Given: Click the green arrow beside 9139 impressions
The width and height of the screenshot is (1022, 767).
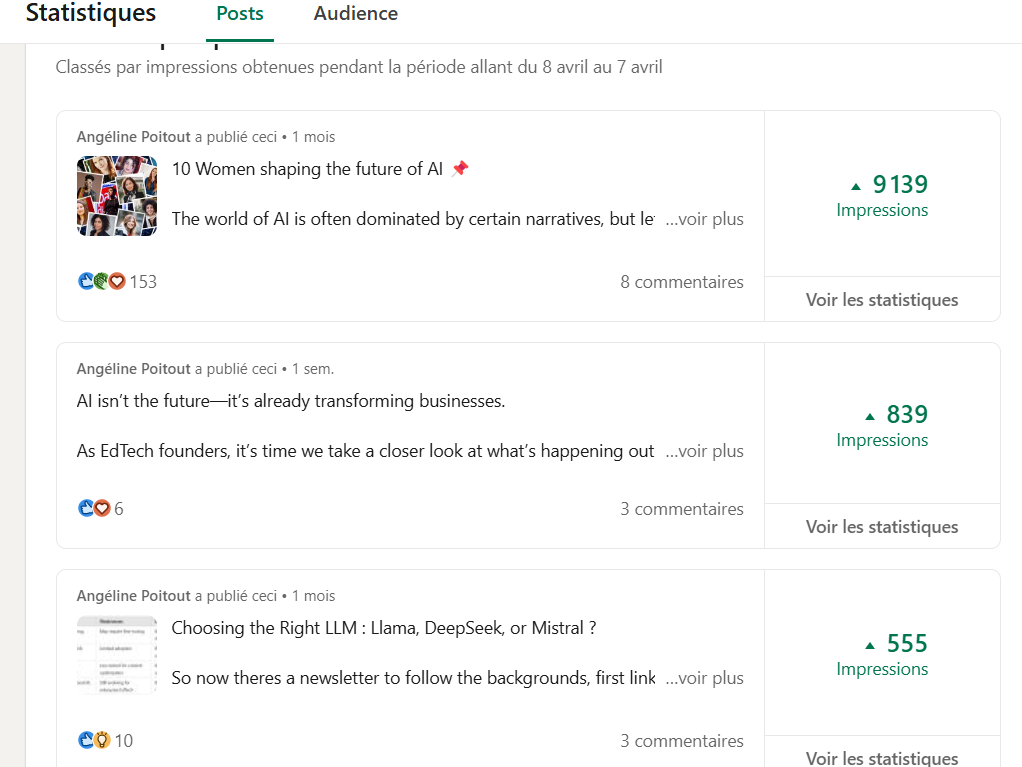Looking at the screenshot, I should tap(855, 186).
